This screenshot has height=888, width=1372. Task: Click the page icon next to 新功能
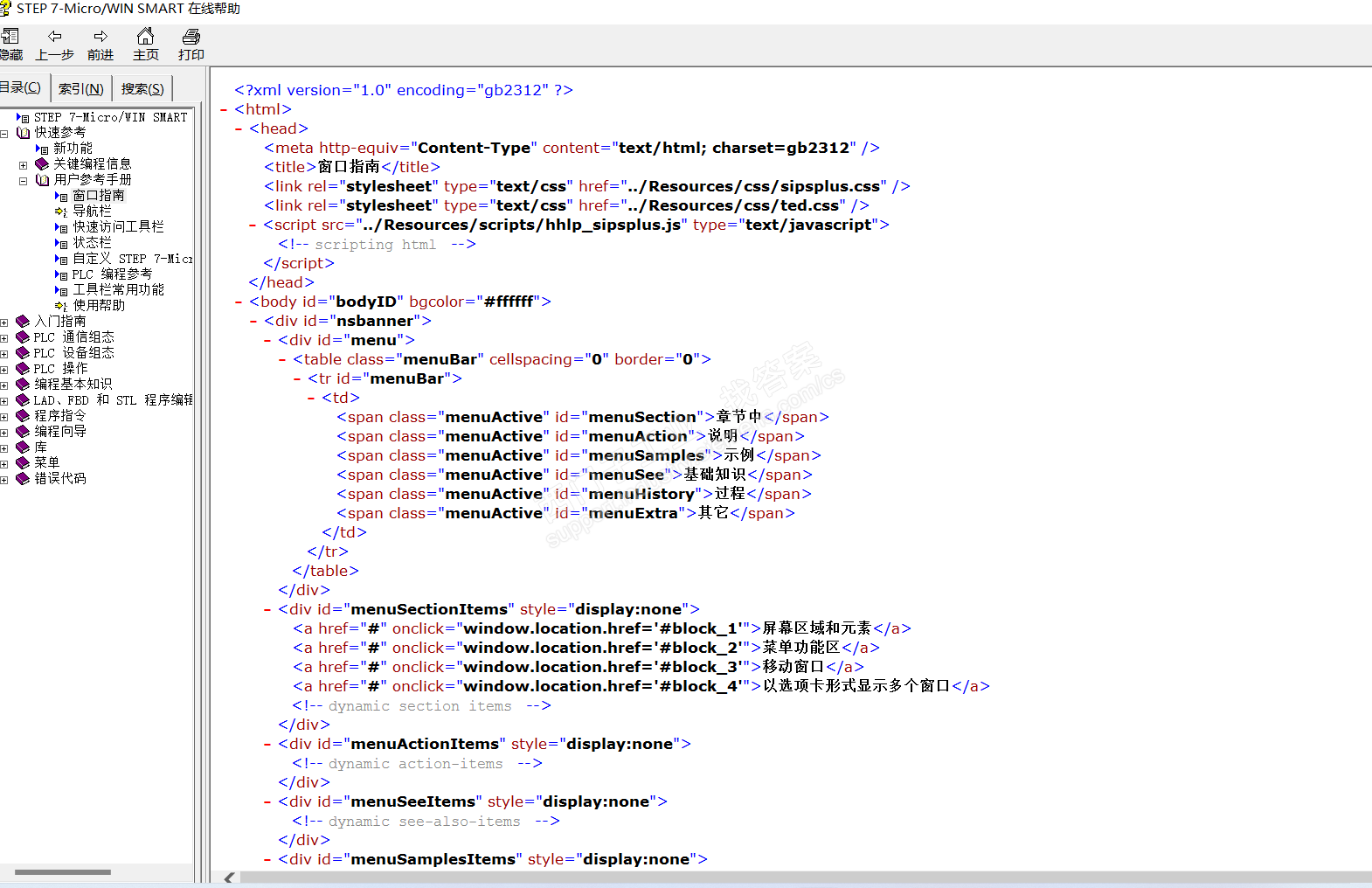tap(42, 149)
